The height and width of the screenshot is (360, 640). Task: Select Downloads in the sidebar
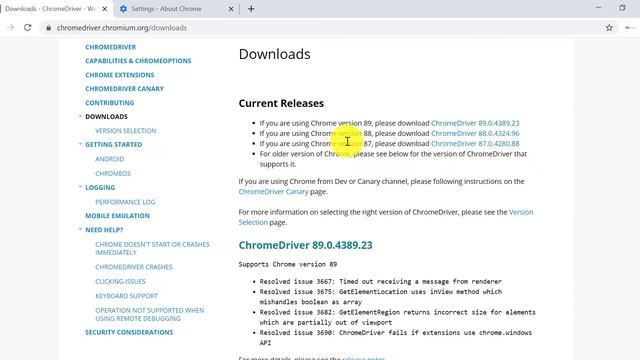(x=106, y=117)
